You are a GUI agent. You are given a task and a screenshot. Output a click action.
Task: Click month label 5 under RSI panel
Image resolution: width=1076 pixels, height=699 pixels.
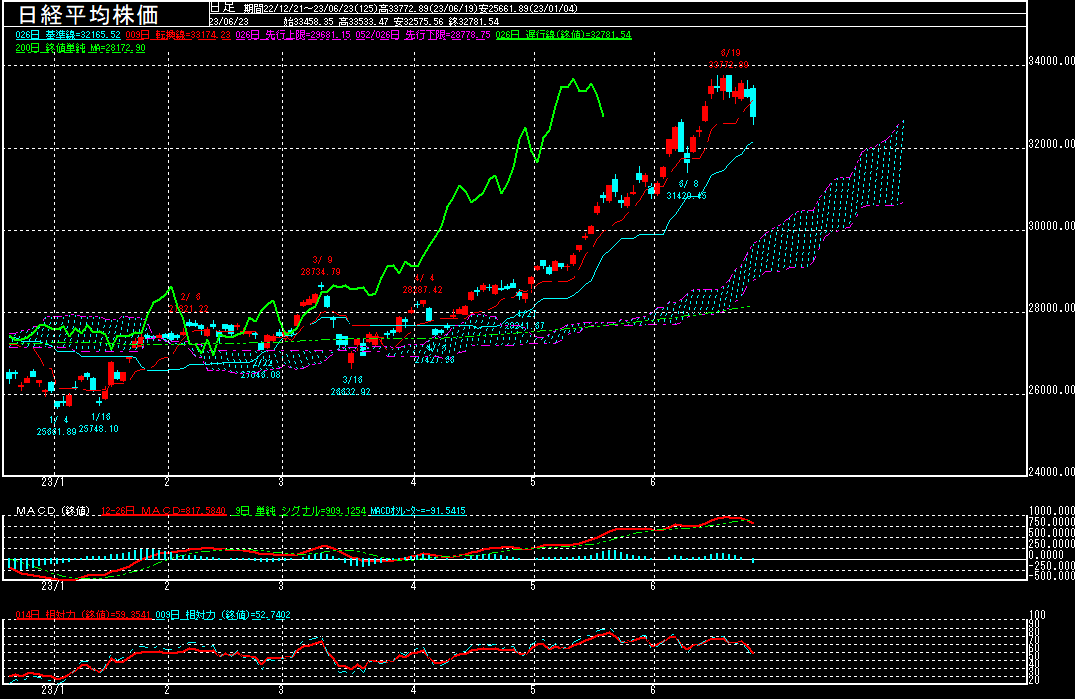533,690
